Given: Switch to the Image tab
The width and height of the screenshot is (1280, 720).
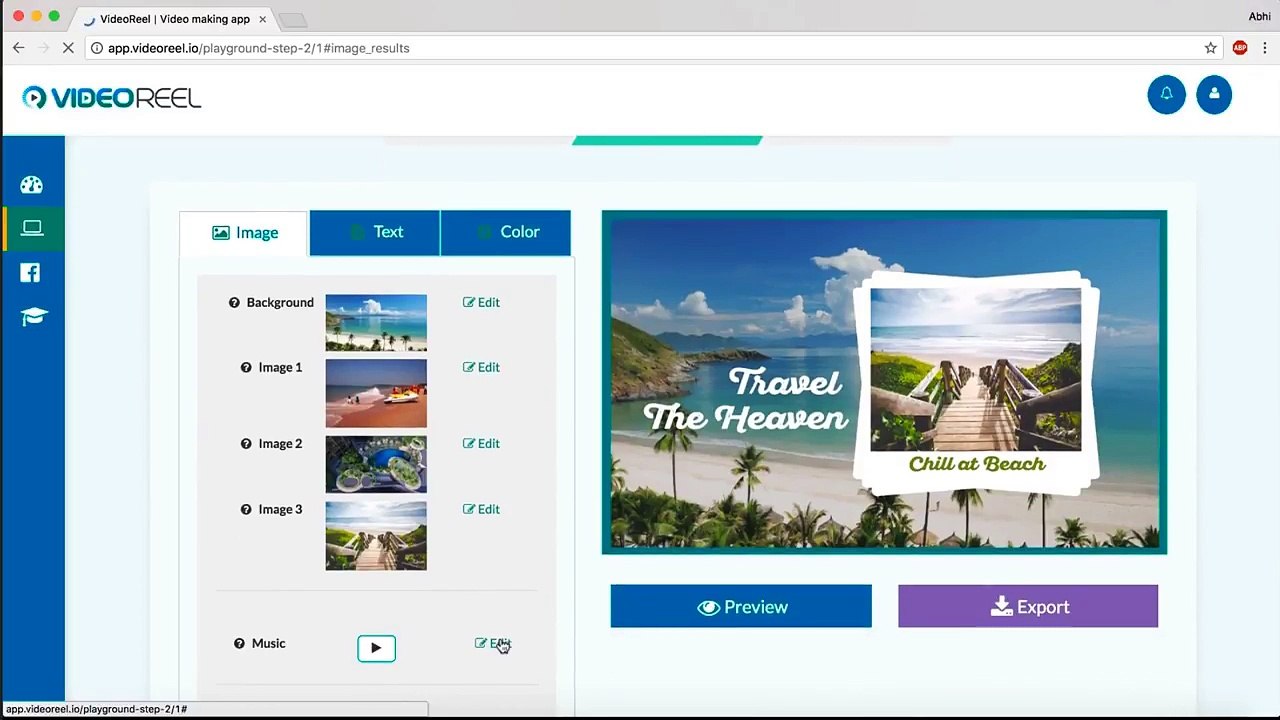Looking at the screenshot, I should (x=245, y=233).
